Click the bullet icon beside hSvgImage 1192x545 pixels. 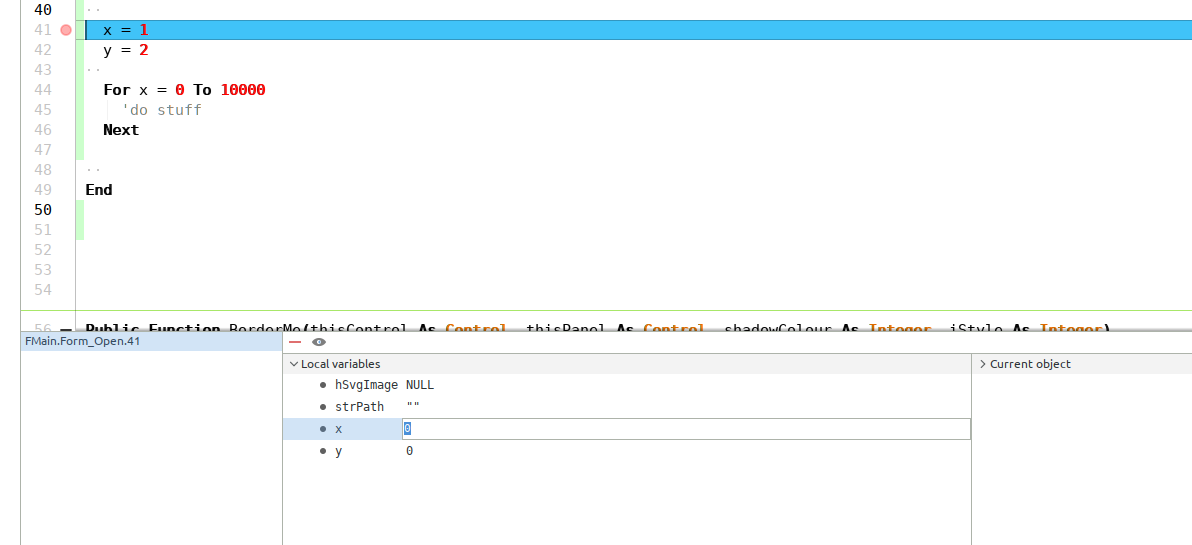click(x=322, y=385)
